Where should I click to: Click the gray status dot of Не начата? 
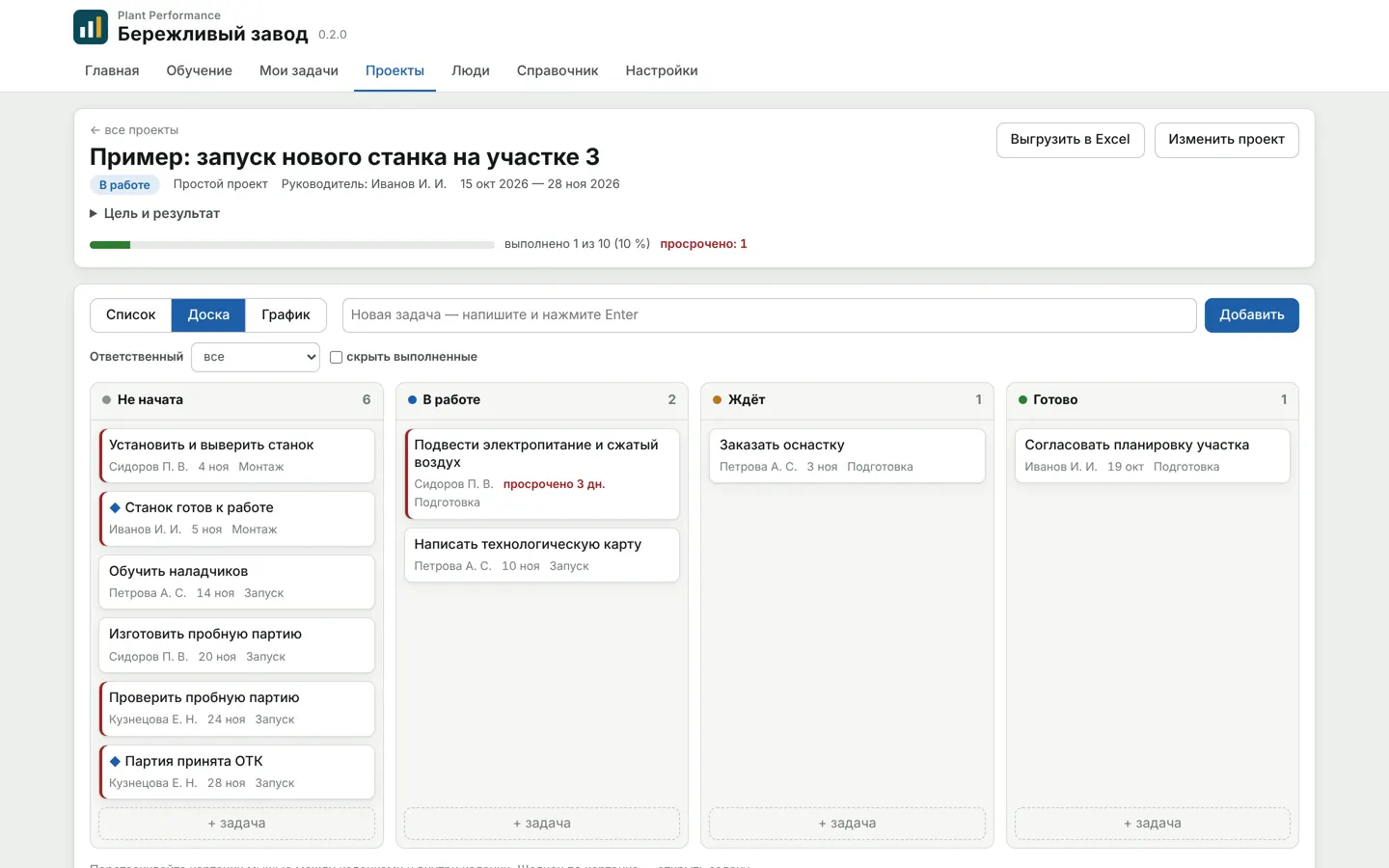point(106,399)
